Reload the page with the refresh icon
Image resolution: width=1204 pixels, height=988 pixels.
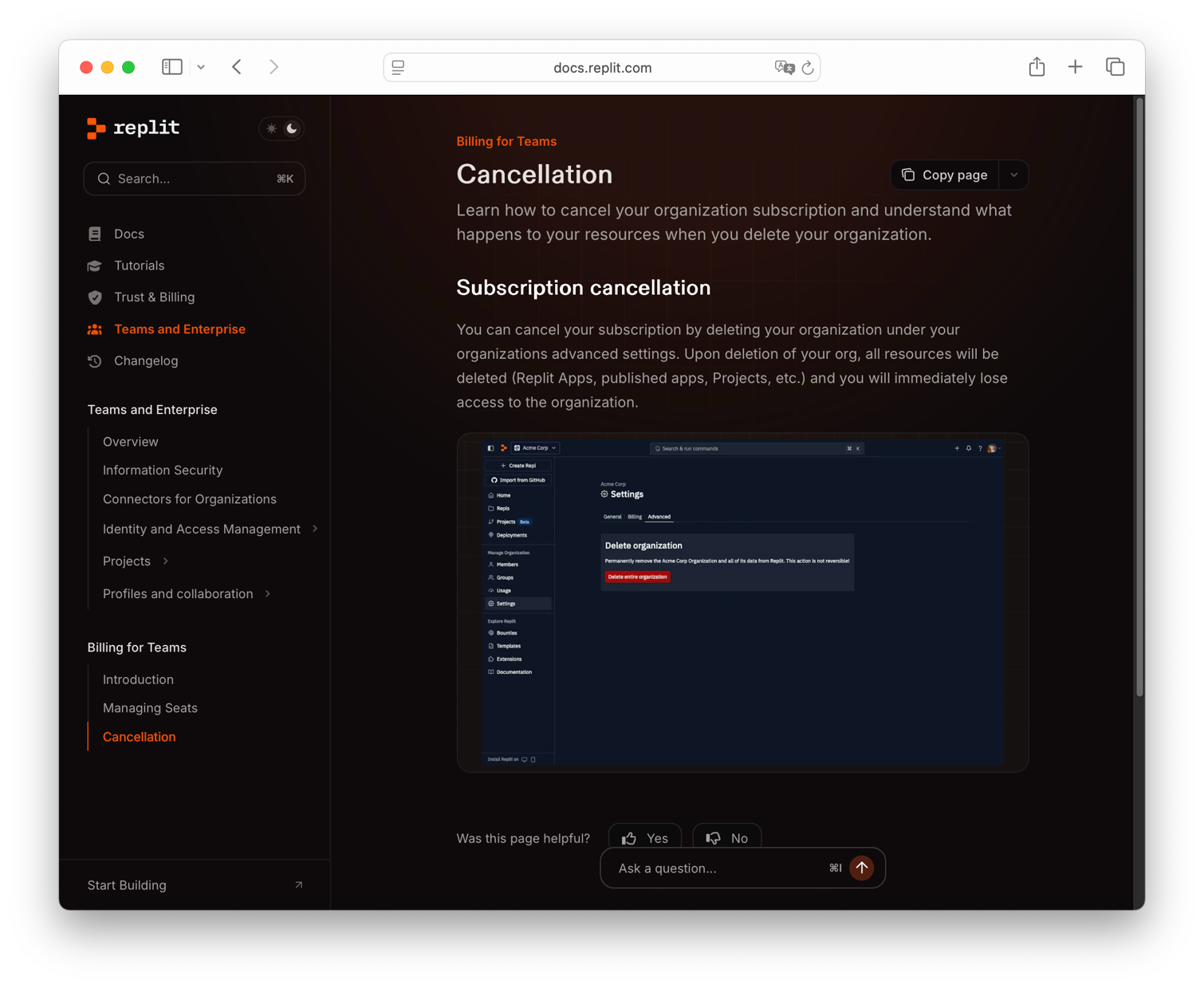point(808,68)
